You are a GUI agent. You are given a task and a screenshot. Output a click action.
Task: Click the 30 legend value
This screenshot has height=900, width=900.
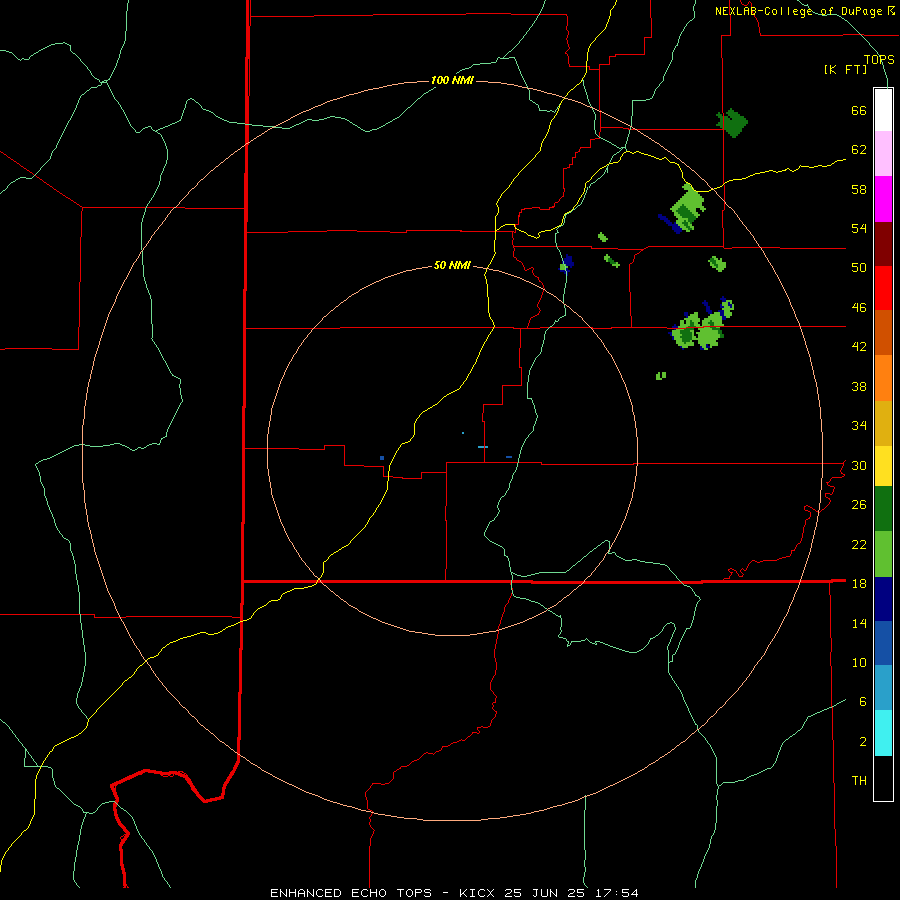(x=859, y=465)
